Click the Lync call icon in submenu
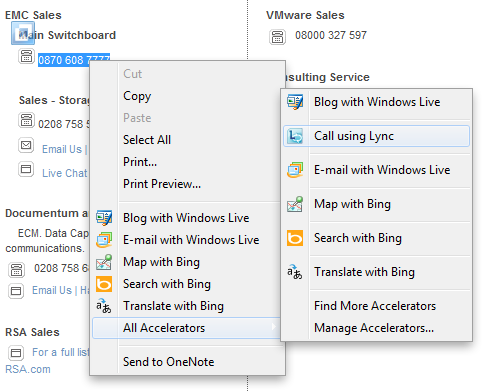 [x=295, y=136]
